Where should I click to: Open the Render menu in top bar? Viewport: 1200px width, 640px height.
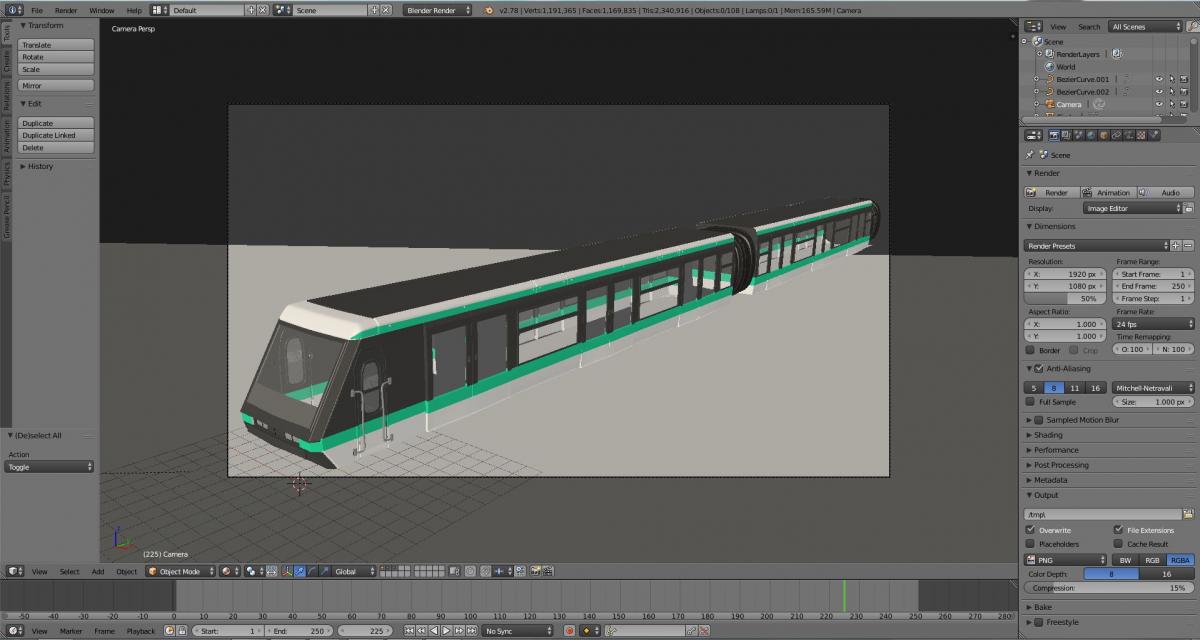tap(66, 10)
